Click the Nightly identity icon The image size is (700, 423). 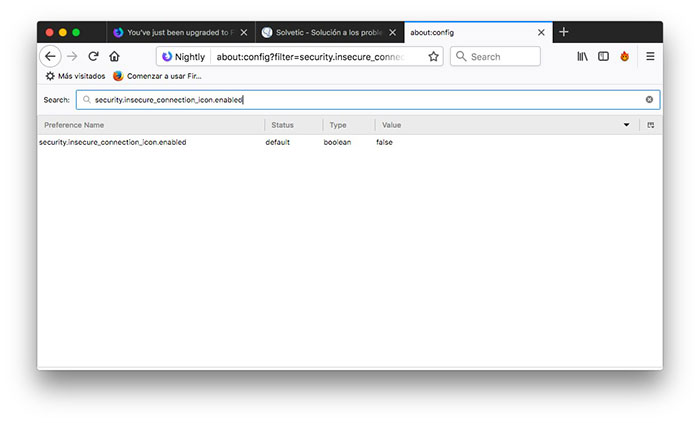coord(167,57)
